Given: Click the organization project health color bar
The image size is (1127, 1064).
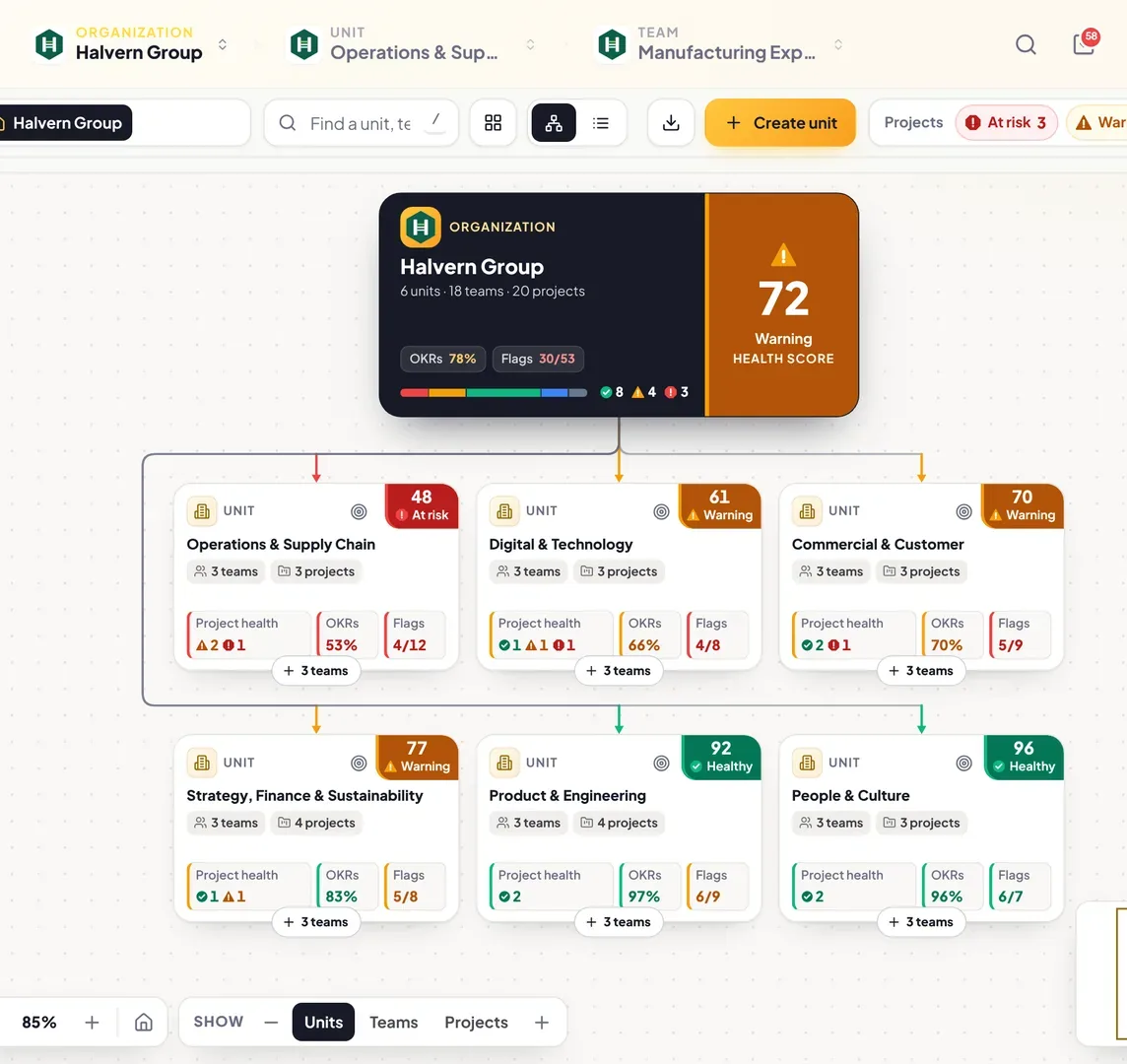Looking at the screenshot, I should coord(493,392).
